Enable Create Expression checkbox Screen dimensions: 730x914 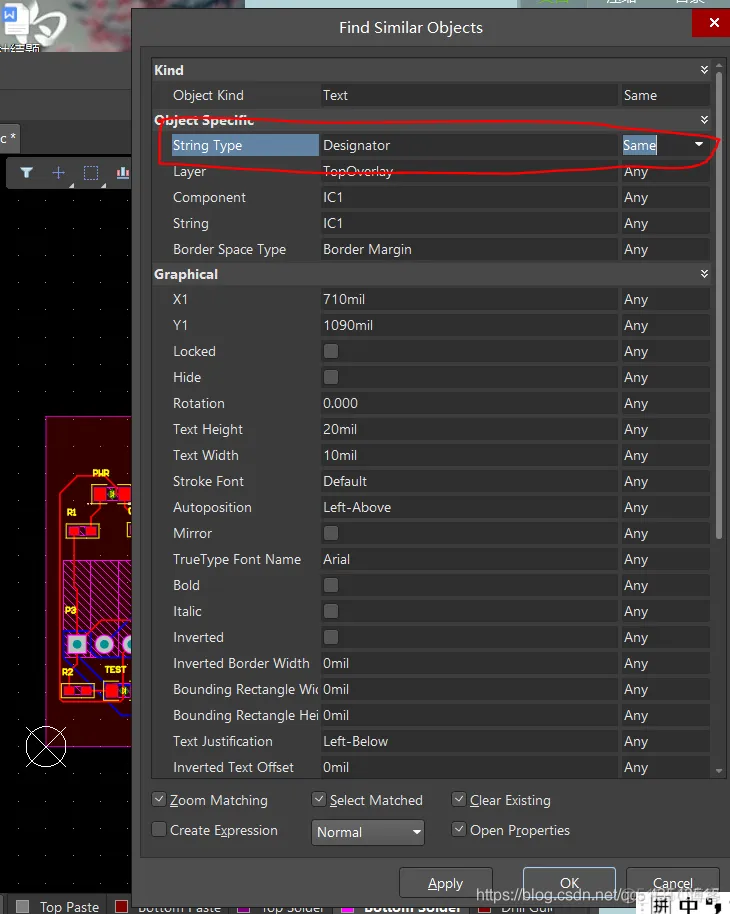tap(159, 829)
